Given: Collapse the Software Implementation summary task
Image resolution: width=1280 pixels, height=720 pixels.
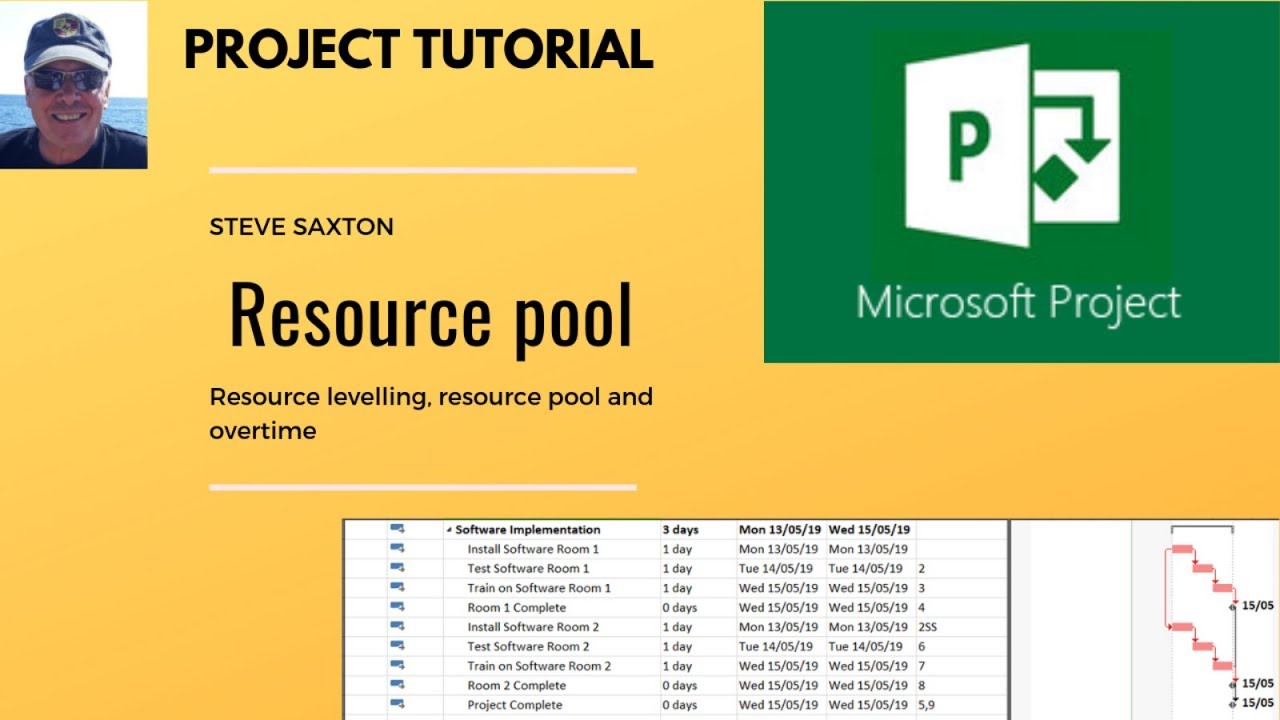Looking at the screenshot, I should [x=449, y=530].
